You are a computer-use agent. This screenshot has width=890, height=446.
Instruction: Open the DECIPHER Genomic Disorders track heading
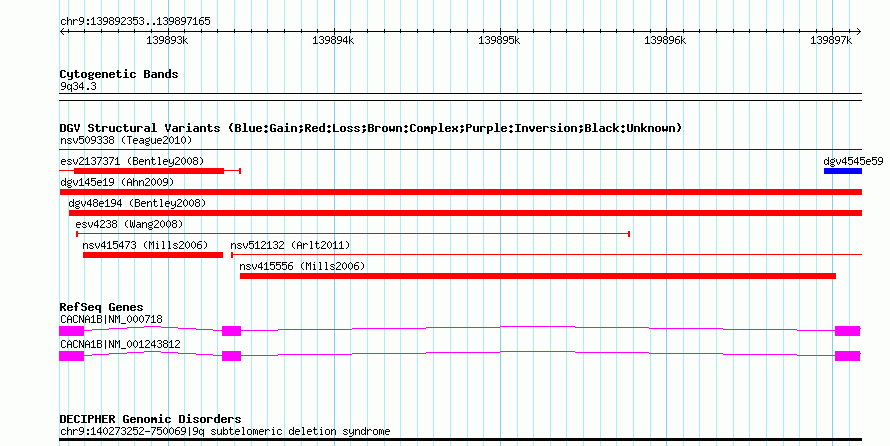(150, 419)
